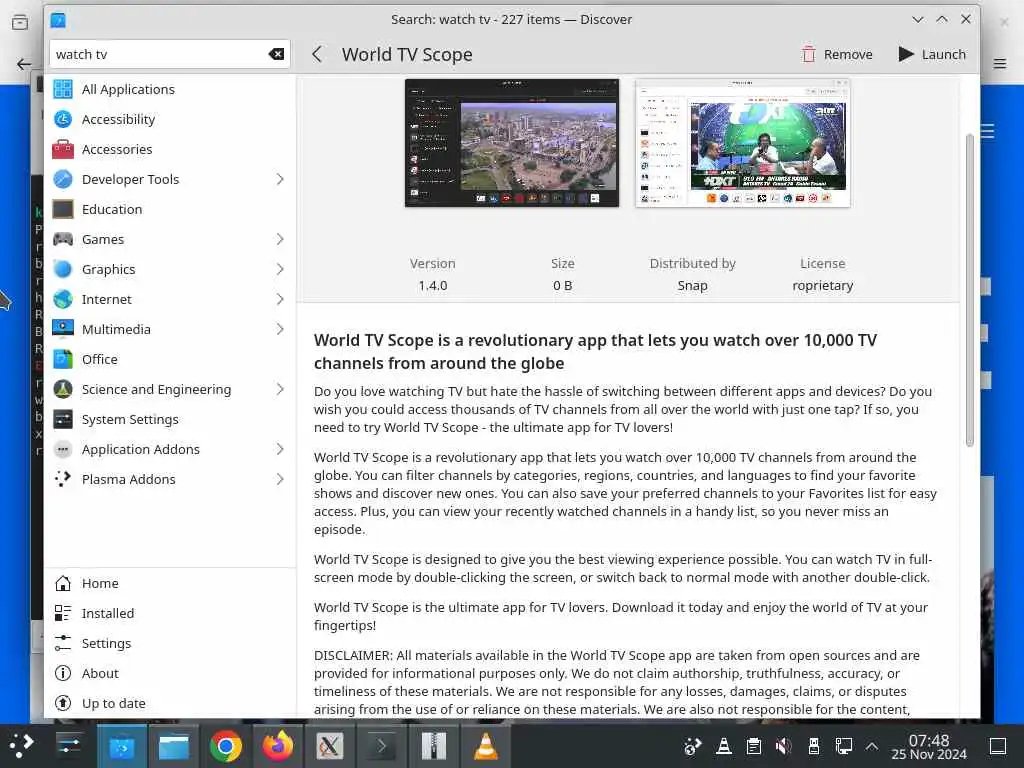This screenshot has width=1024, height=768.
Task: Open the X application taskbar icon
Action: (330, 746)
